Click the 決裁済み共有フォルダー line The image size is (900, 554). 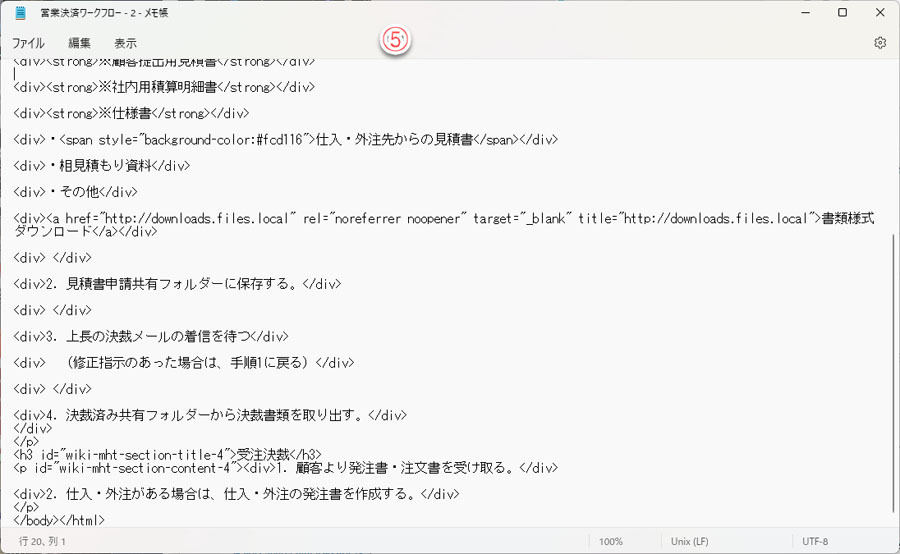(210, 415)
